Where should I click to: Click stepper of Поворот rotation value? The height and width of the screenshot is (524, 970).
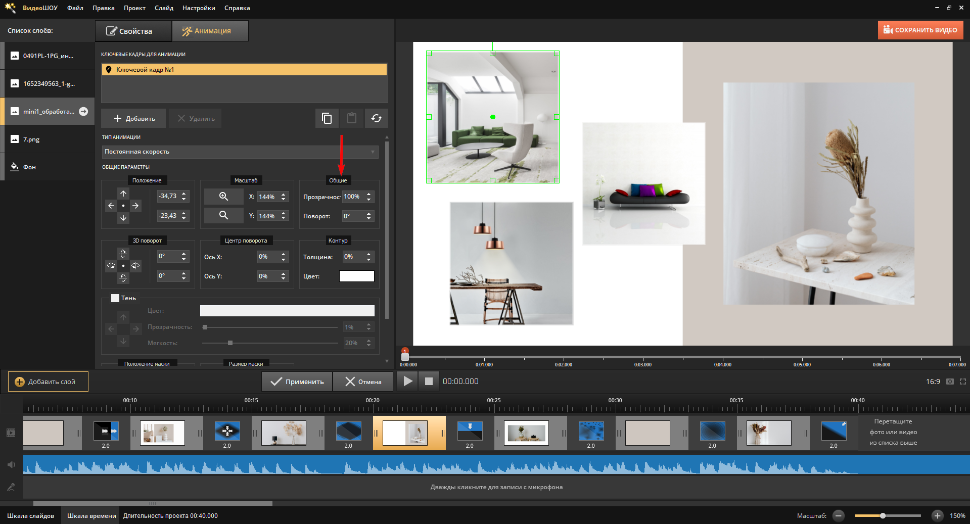point(369,215)
